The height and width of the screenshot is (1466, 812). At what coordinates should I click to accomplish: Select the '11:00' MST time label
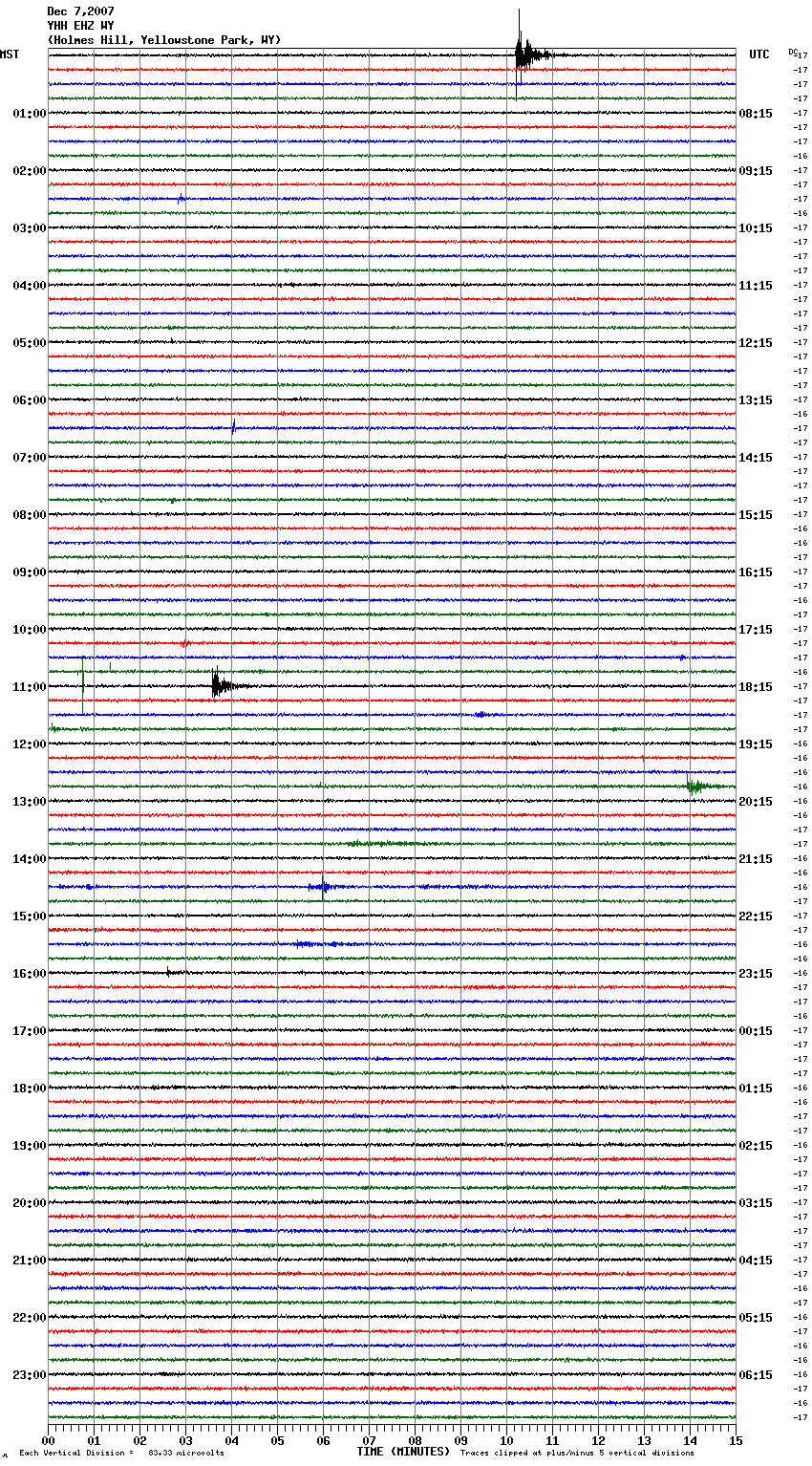(x=30, y=687)
